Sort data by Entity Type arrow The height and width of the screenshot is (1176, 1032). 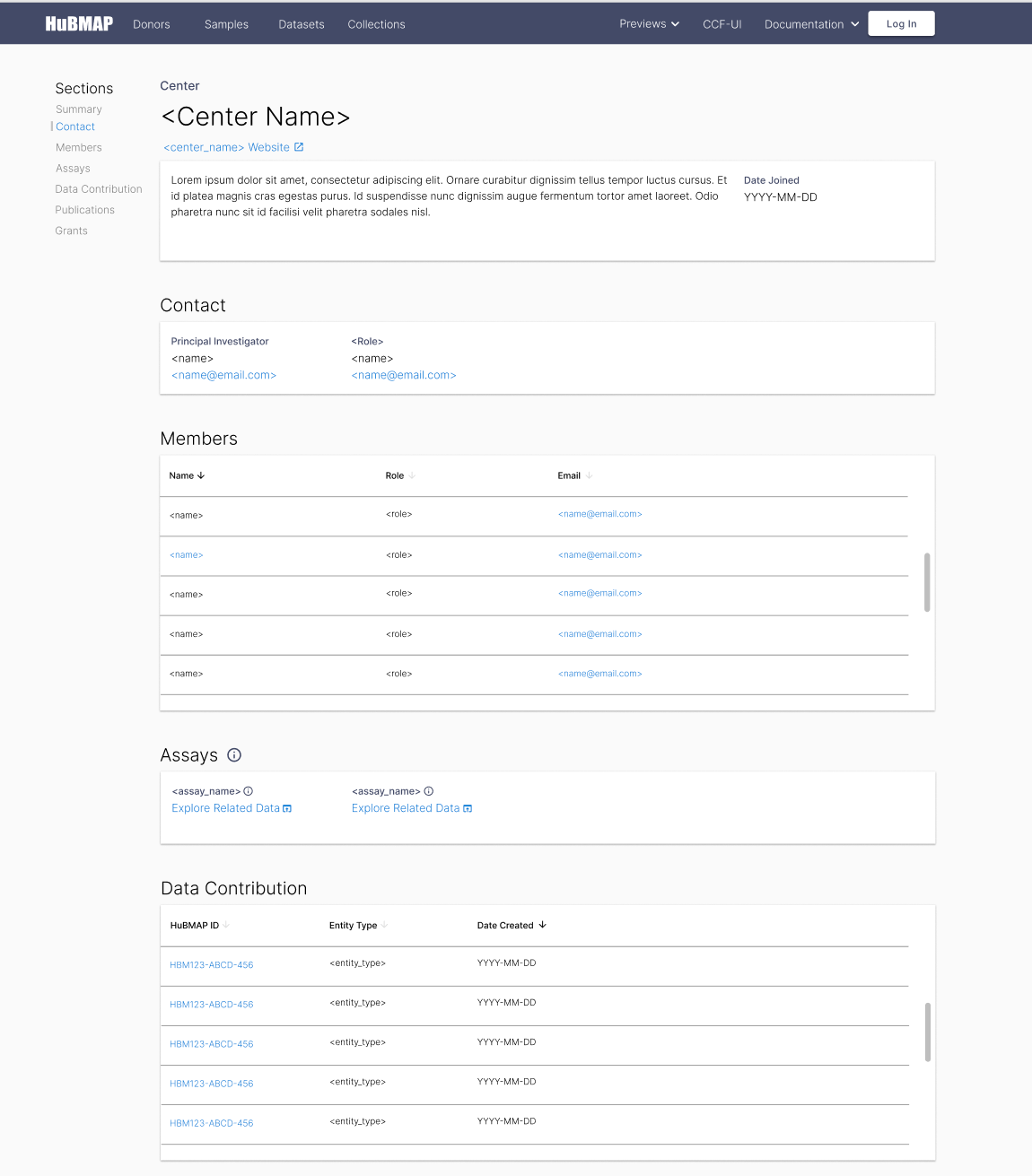(x=384, y=925)
